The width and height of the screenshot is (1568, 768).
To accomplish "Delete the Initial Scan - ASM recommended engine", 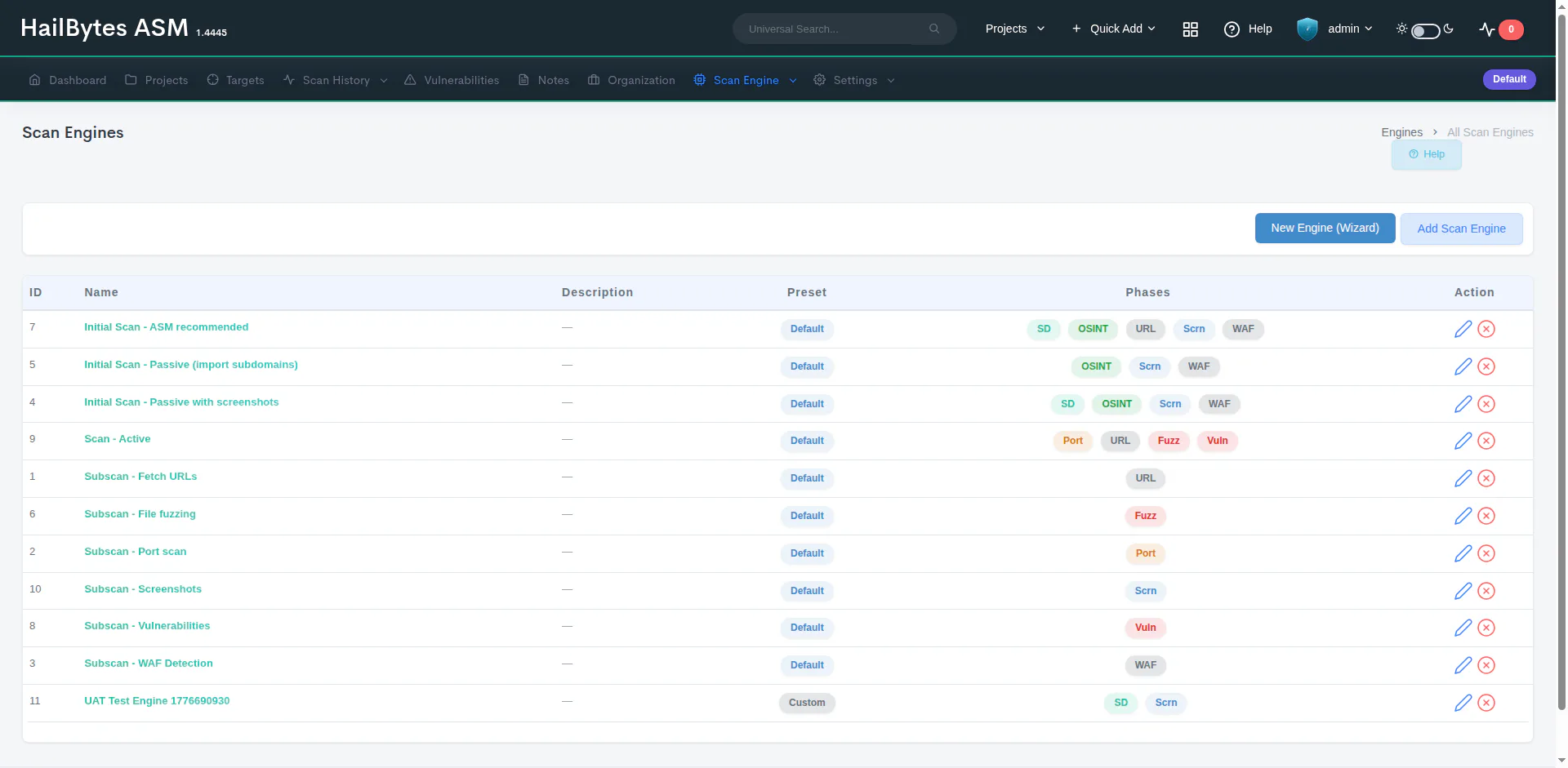I will 1486,329.
